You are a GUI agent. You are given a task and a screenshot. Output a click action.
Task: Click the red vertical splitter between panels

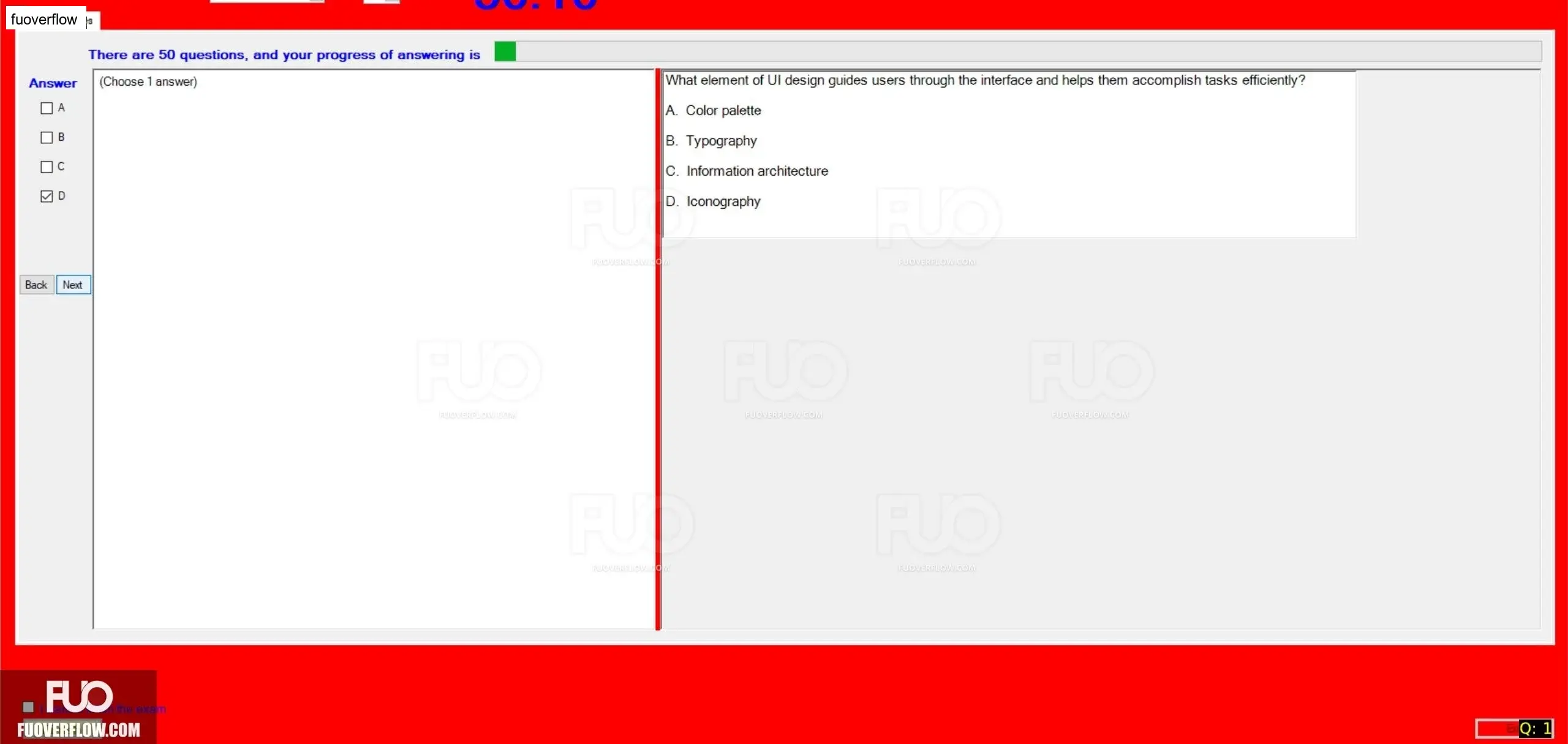tap(658, 350)
